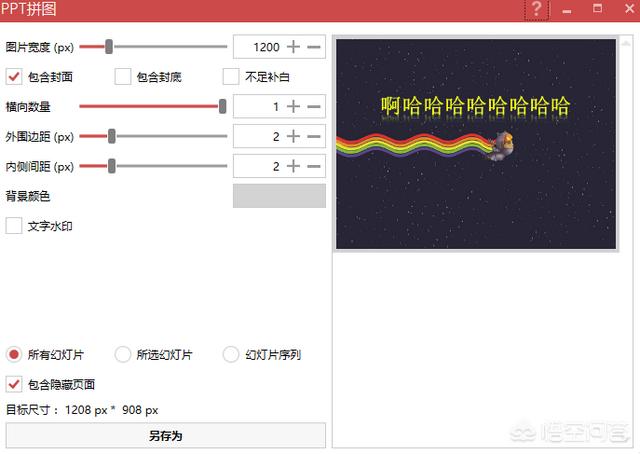640x454 pixels.
Task: Increase 内侧间距 with the plus icon
Action: [293, 166]
